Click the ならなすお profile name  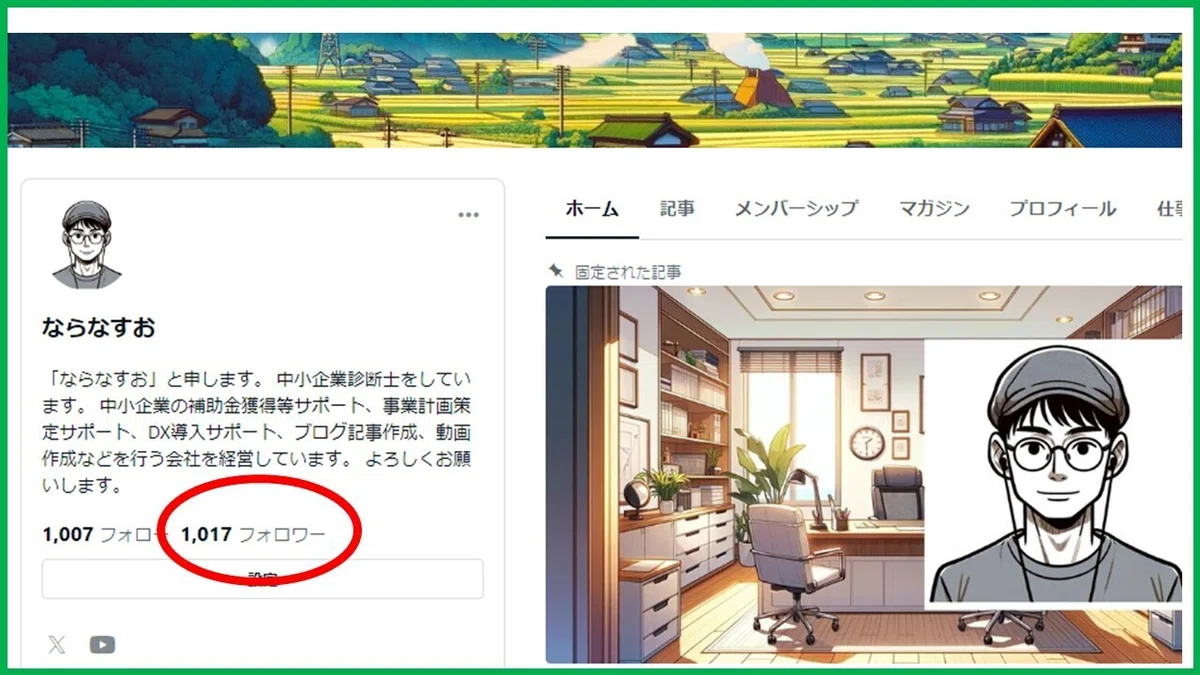(x=98, y=328)
